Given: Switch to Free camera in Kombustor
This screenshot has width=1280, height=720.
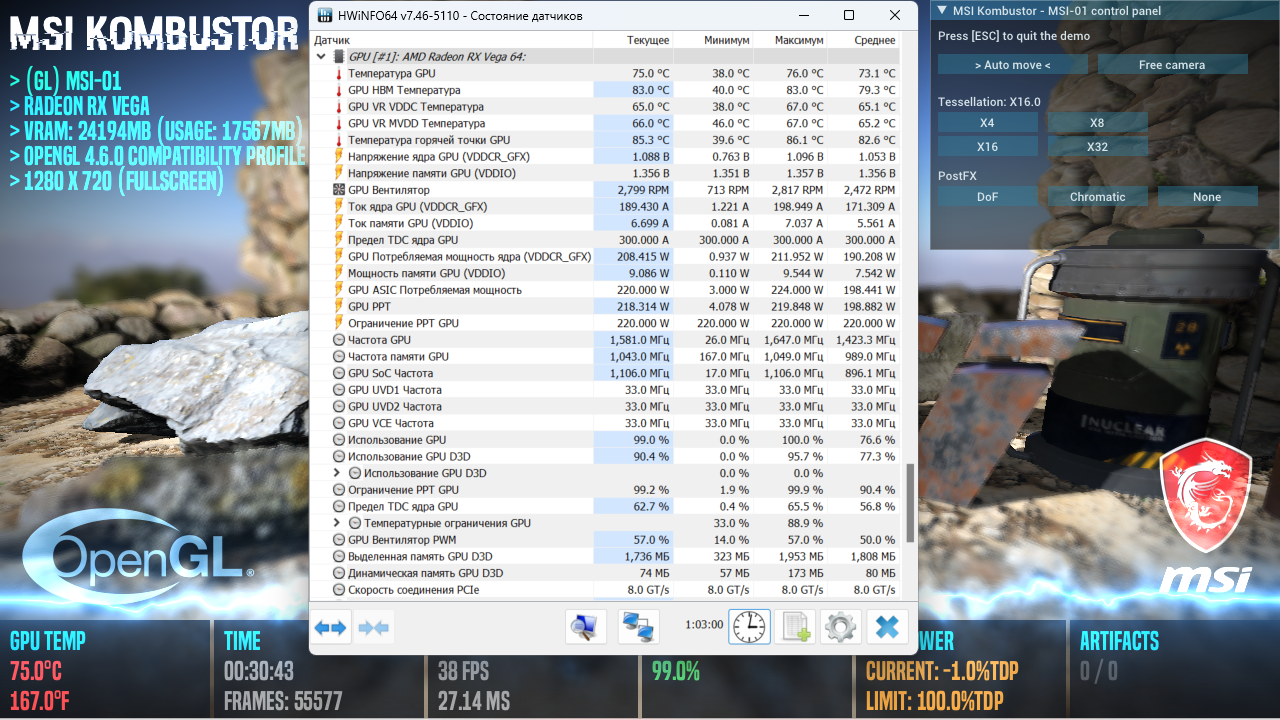Looking at the screenshot, I should (1172, 65).
